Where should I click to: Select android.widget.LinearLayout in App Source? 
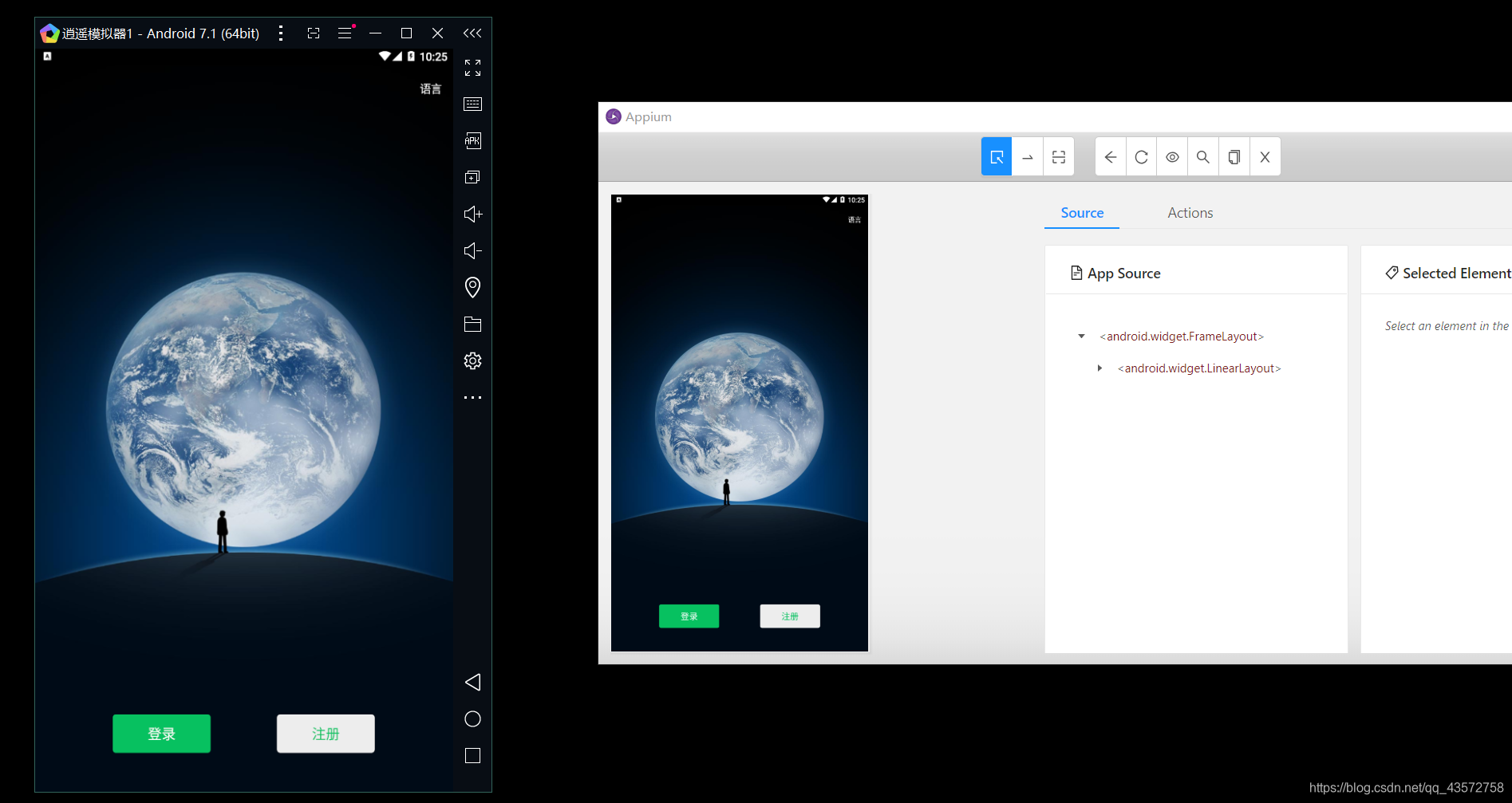(1199, 368)
